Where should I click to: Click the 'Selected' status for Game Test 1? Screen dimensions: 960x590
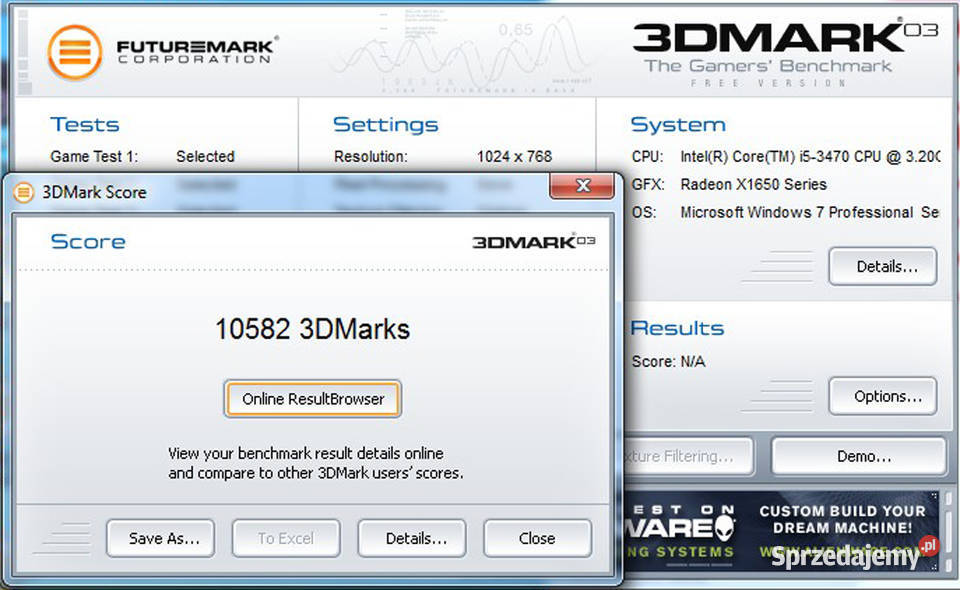tap(205, 157)
